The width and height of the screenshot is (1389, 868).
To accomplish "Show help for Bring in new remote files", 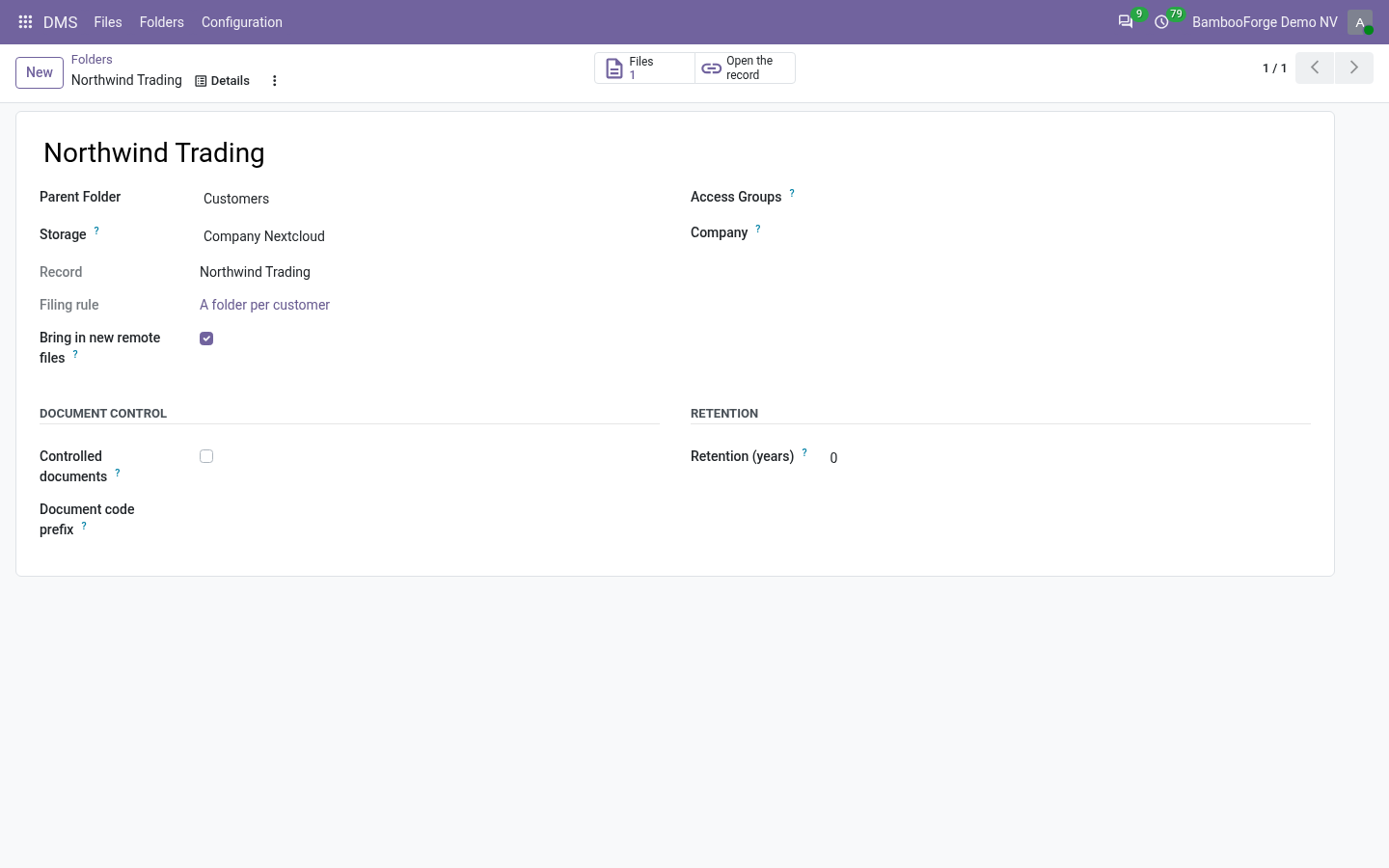I will (75, 354).
